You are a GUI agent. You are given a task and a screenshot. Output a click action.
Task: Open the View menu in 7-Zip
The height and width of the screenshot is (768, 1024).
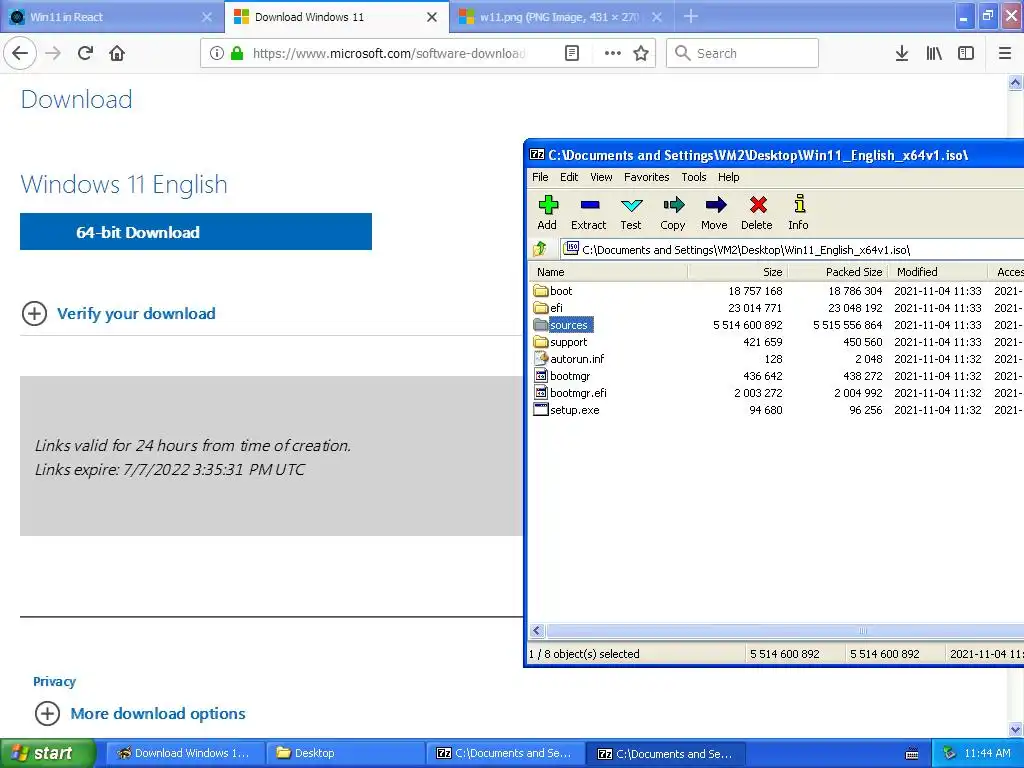click(x=601, y=177)
